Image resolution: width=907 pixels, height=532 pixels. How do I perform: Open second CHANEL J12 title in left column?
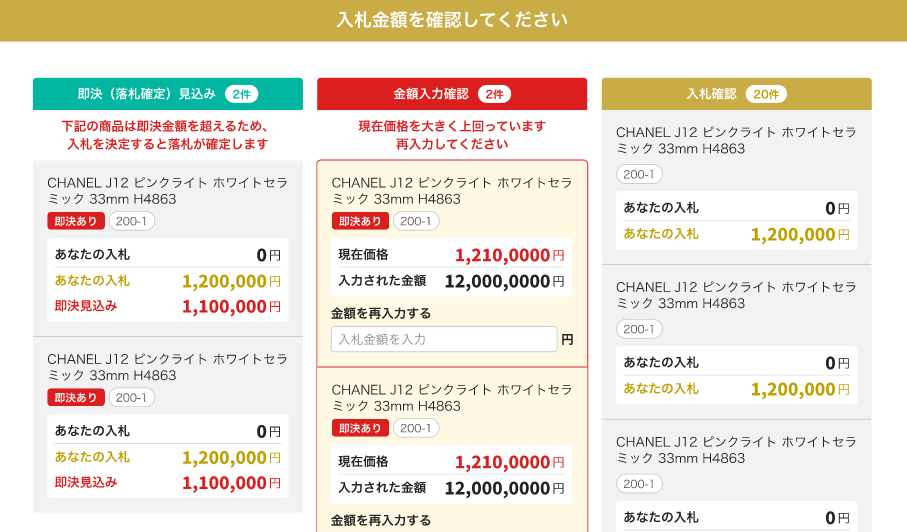pyautogui.click(x=167, y=366)
